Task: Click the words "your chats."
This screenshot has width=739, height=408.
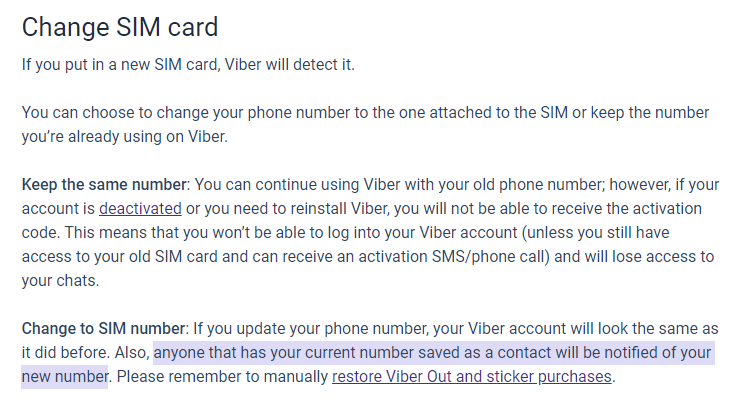Action: click(x=60, y=280)
